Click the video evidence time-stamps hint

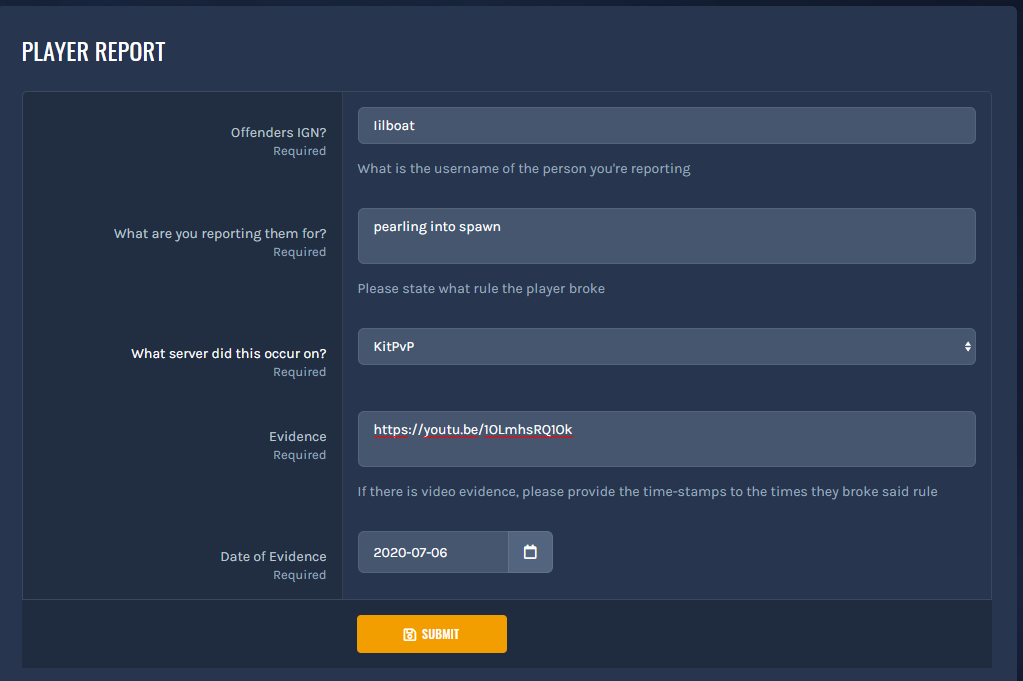pyautogui.click(x=647, y=491)
